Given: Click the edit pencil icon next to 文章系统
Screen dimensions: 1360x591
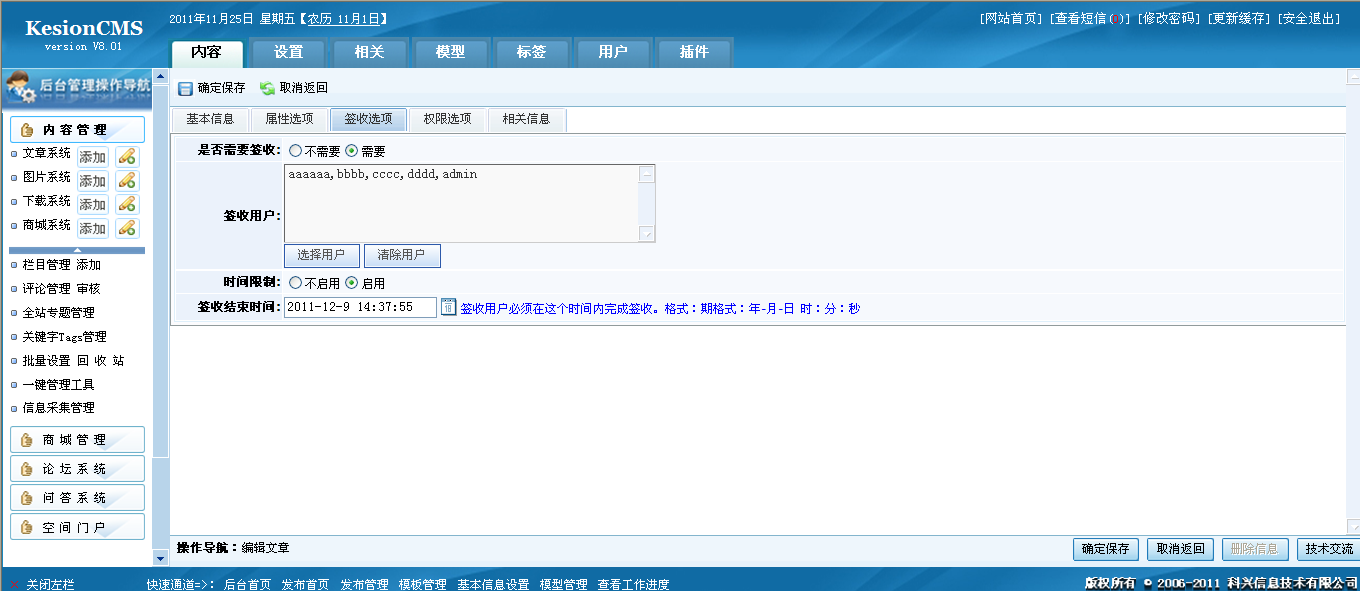Looking at the screenshot, I should 127,156.
